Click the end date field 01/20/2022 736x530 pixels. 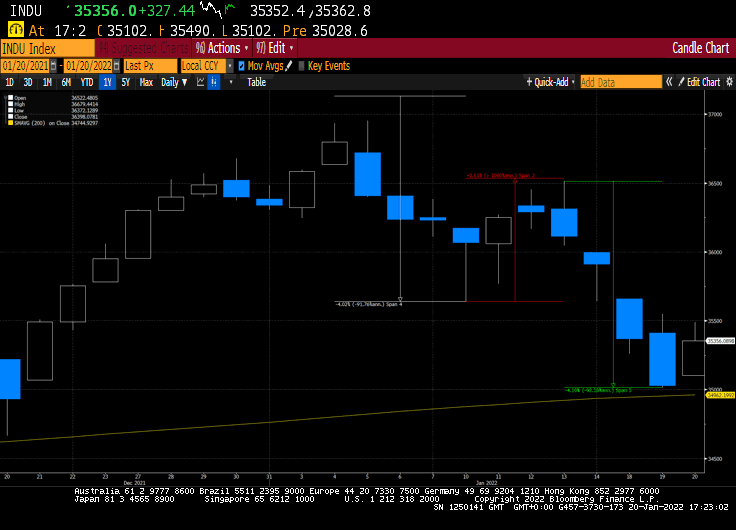88,66
